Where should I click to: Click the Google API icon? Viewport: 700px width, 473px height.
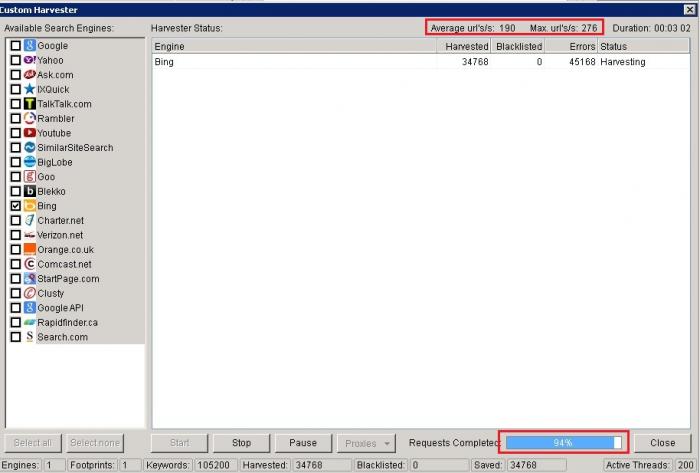point(29,308)
